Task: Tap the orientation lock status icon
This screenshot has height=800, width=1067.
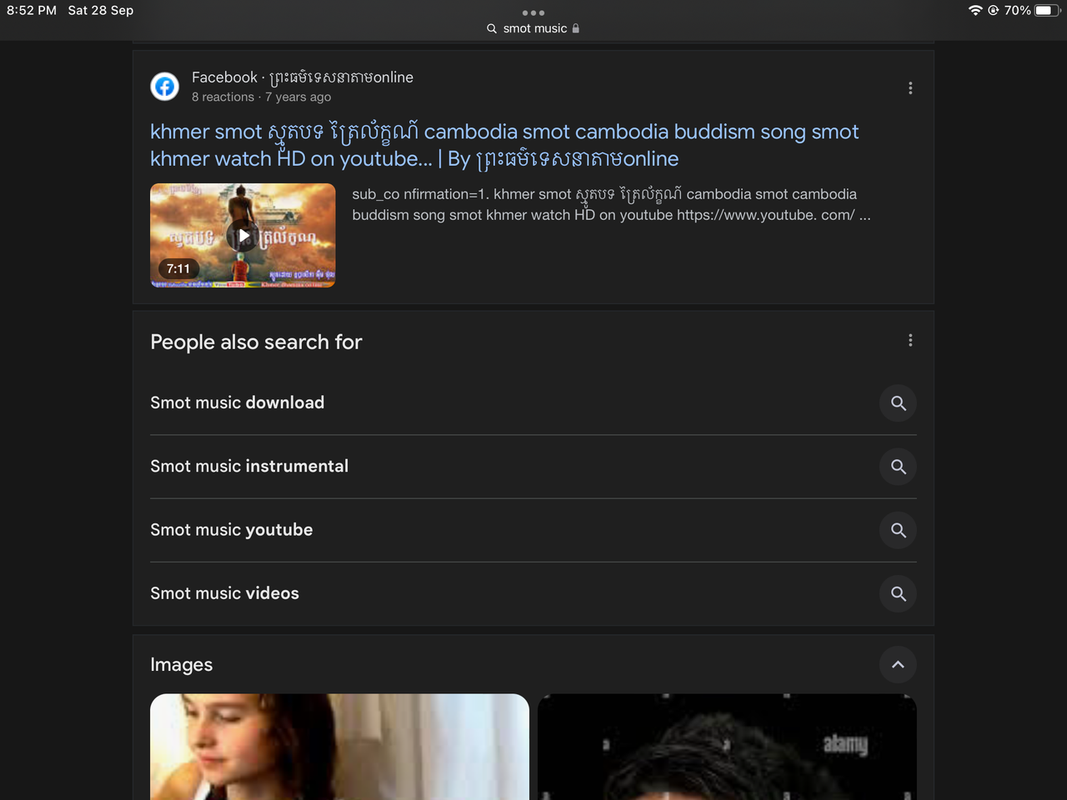Action: (993, 10)
